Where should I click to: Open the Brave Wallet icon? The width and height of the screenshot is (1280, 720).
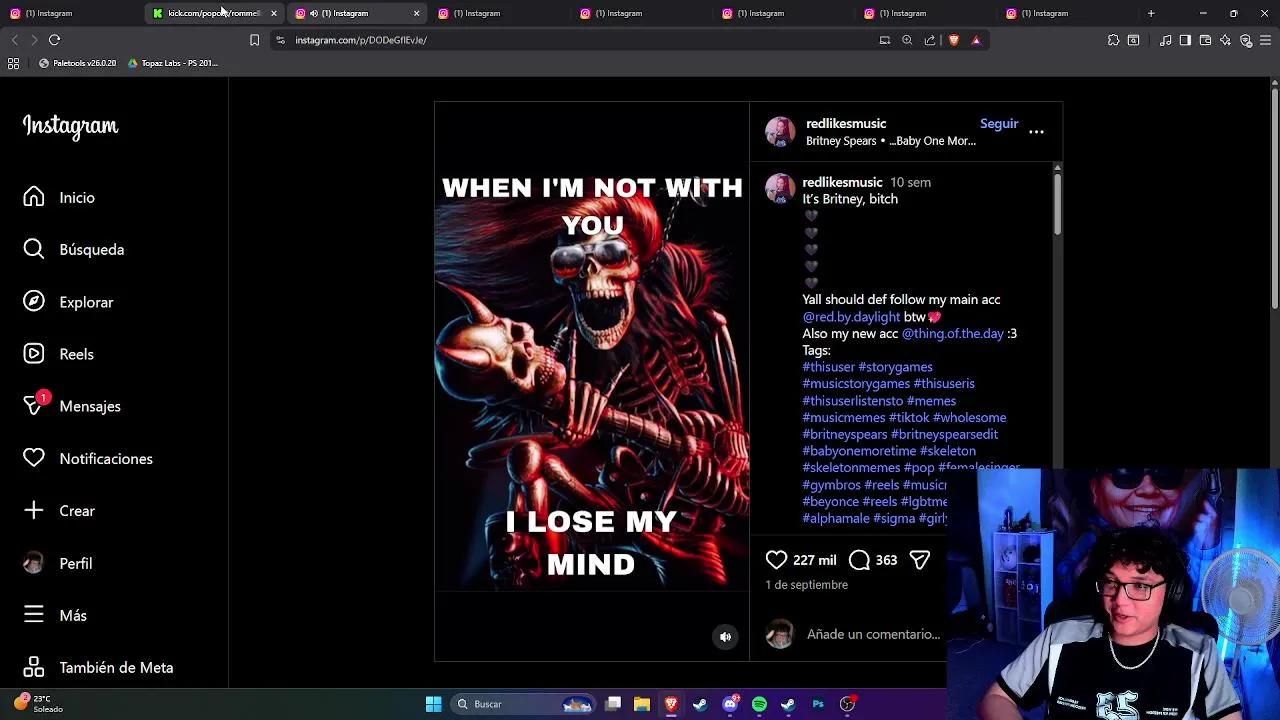click(x=1205, y=40)
